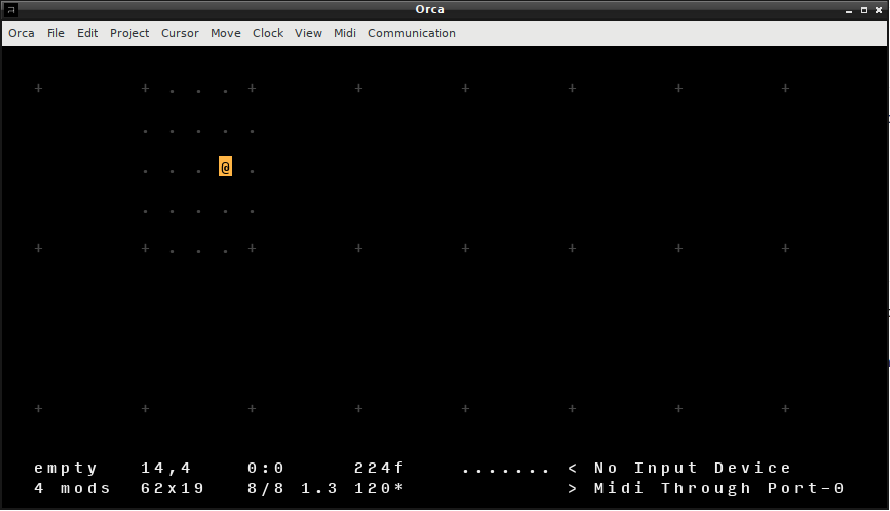Viewport: 890px width, 511px height.
Task: Click the cursor position '14,4' readout
Action: (166, 468)
